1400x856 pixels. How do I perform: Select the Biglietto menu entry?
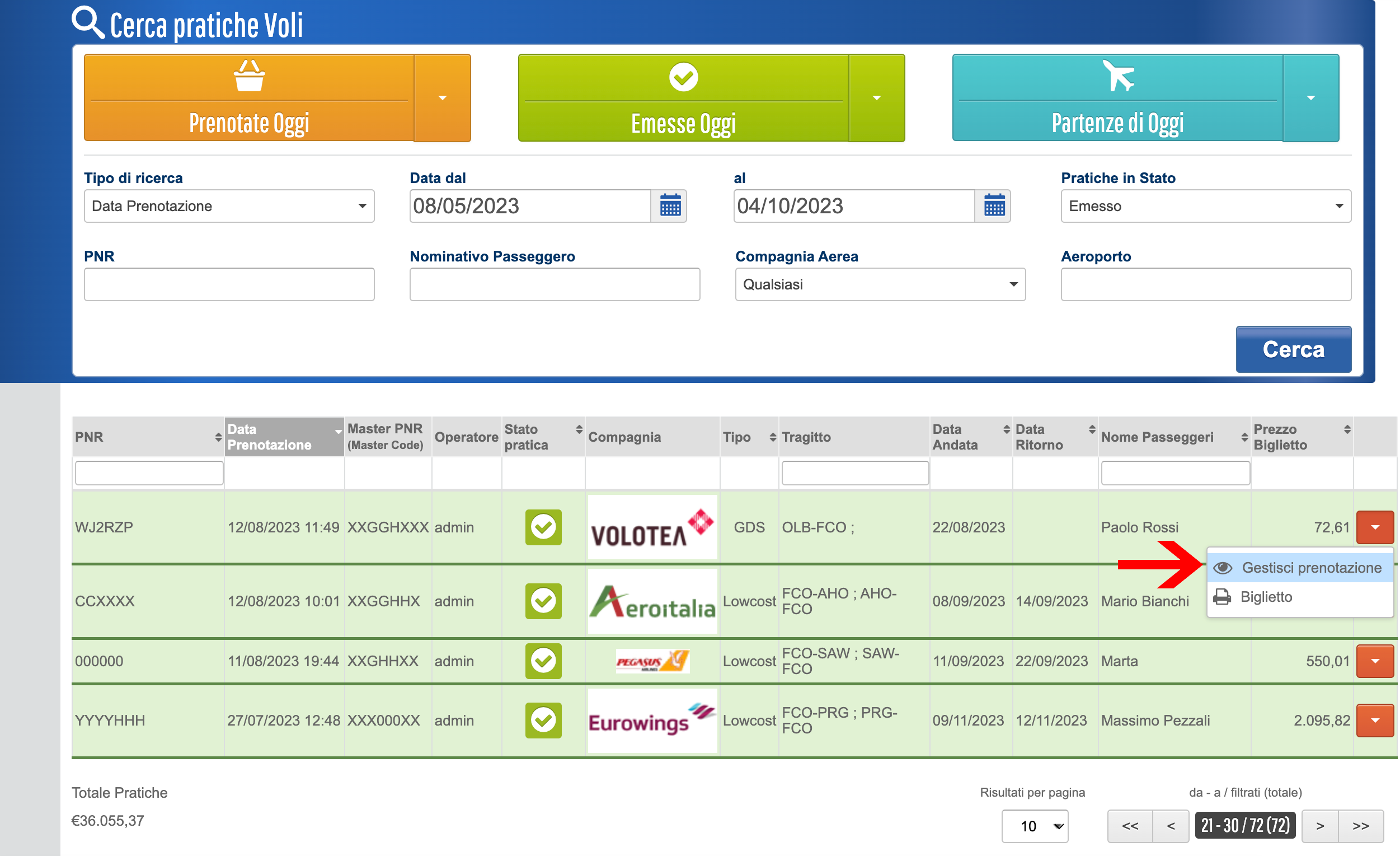1266,597
